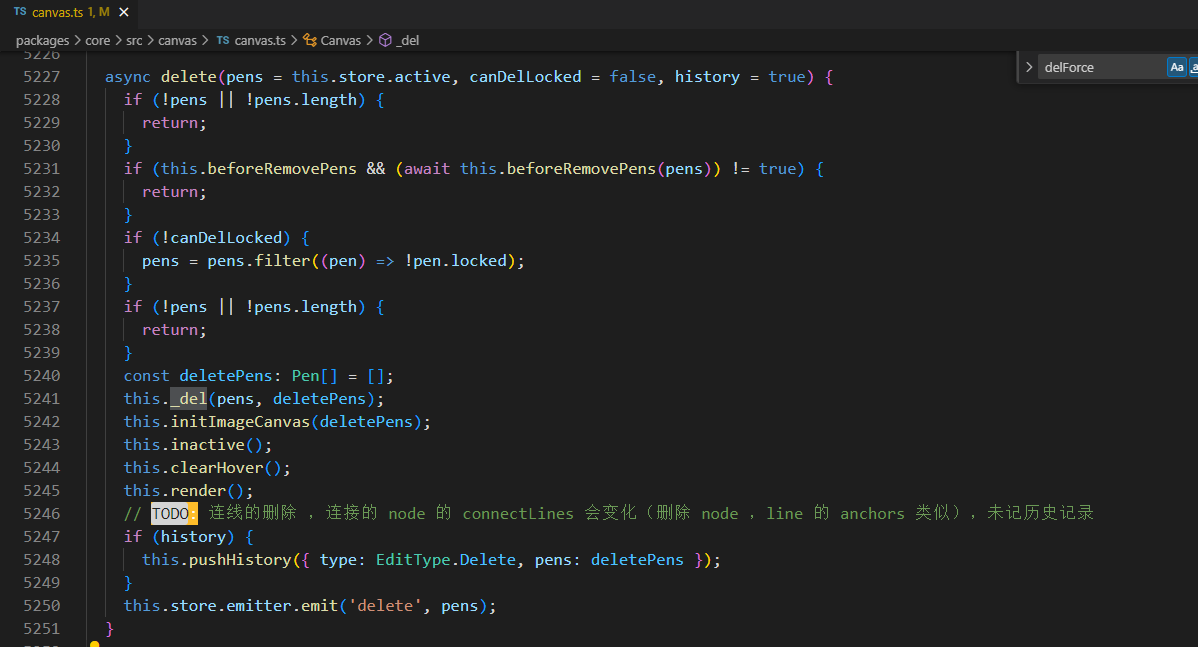Open the src breadcrumb segment
Viewport: 1198px width, 647px height.
134,40
